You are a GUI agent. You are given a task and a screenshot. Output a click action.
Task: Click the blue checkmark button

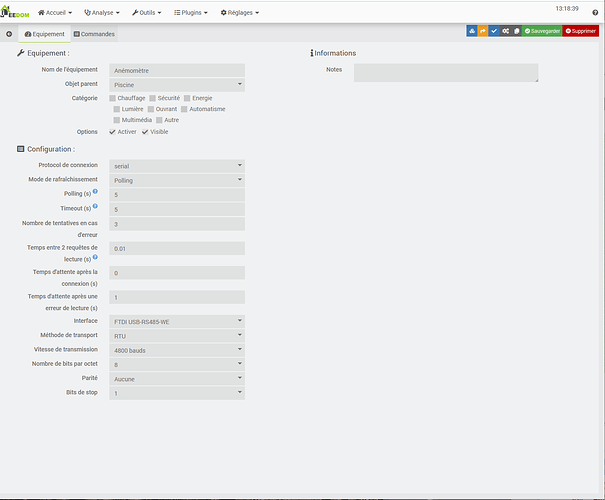(494, 31)
